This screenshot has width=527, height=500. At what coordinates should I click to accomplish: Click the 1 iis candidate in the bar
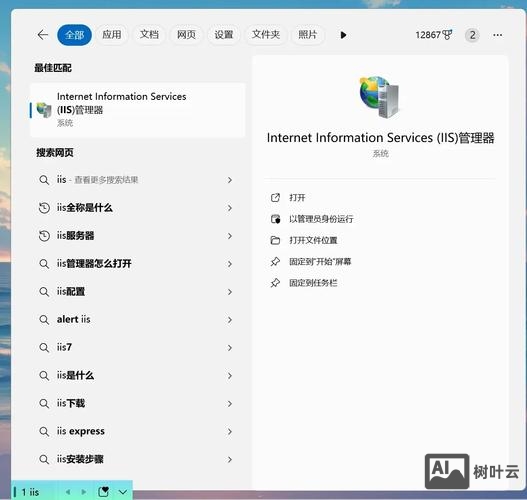pyautogui.click(x=31, y=492)
